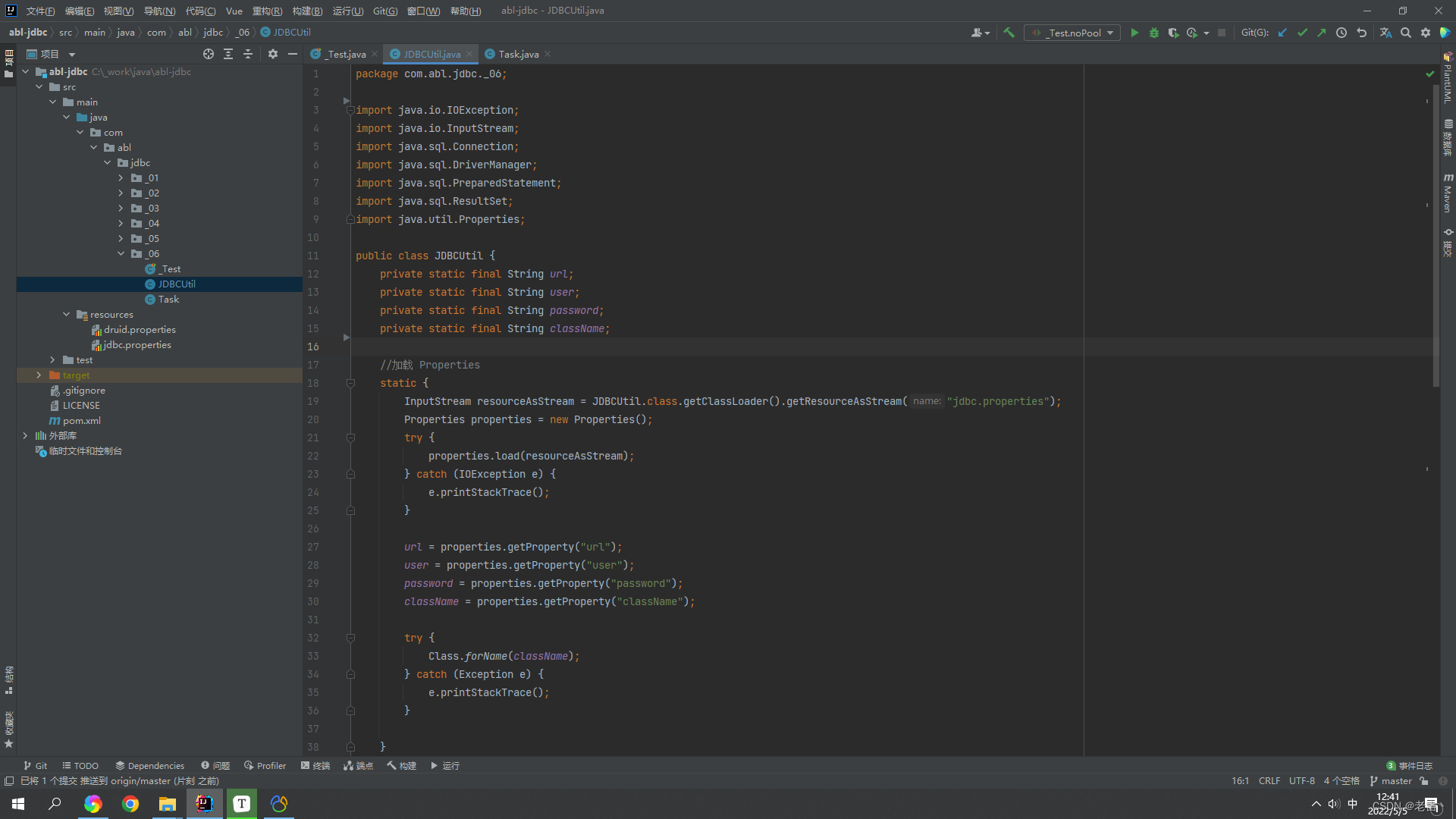Collapse the _06 package folder

(x=121, y=254)
